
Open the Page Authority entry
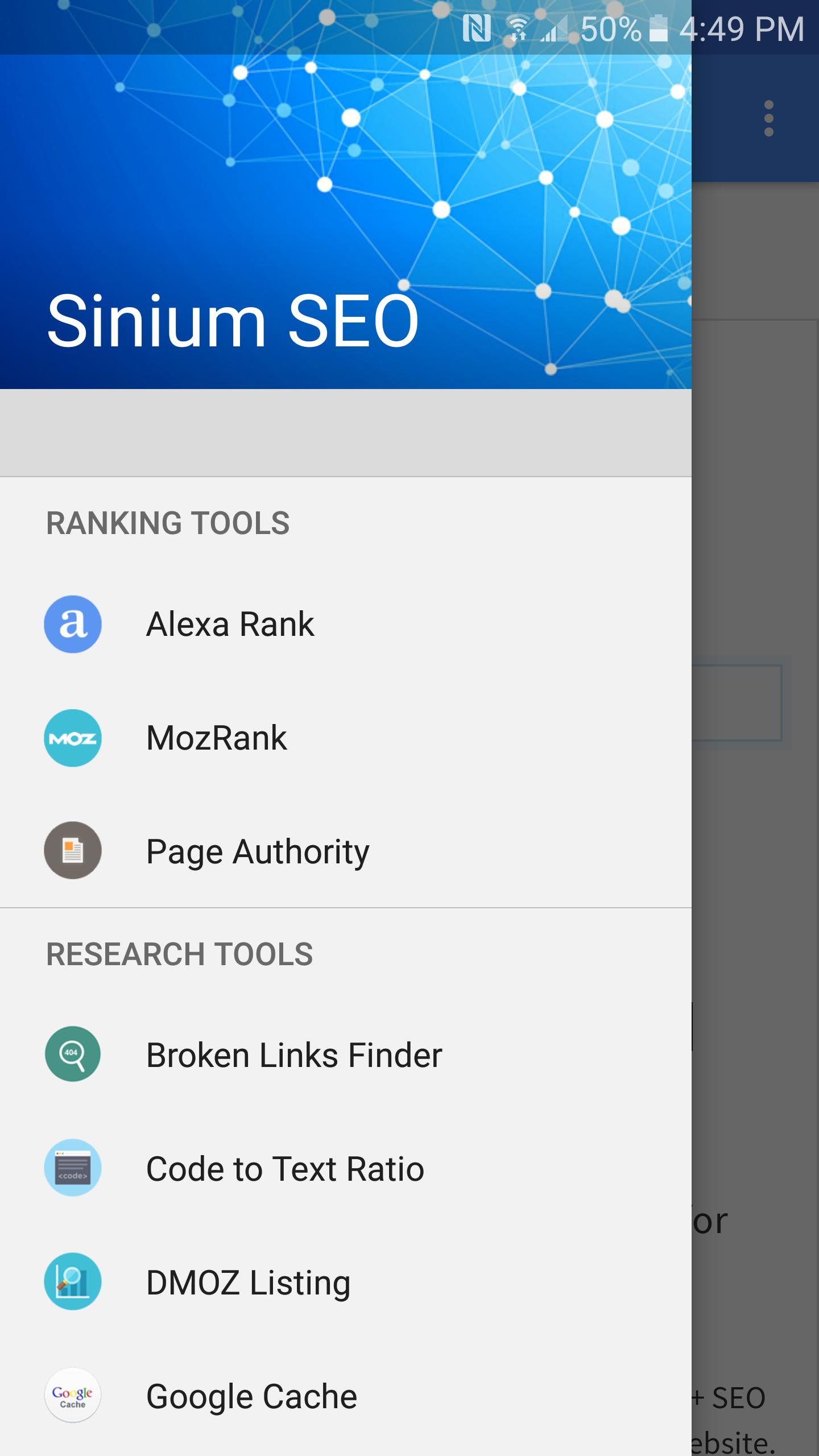pyautogui.click(x=257, y=850)
